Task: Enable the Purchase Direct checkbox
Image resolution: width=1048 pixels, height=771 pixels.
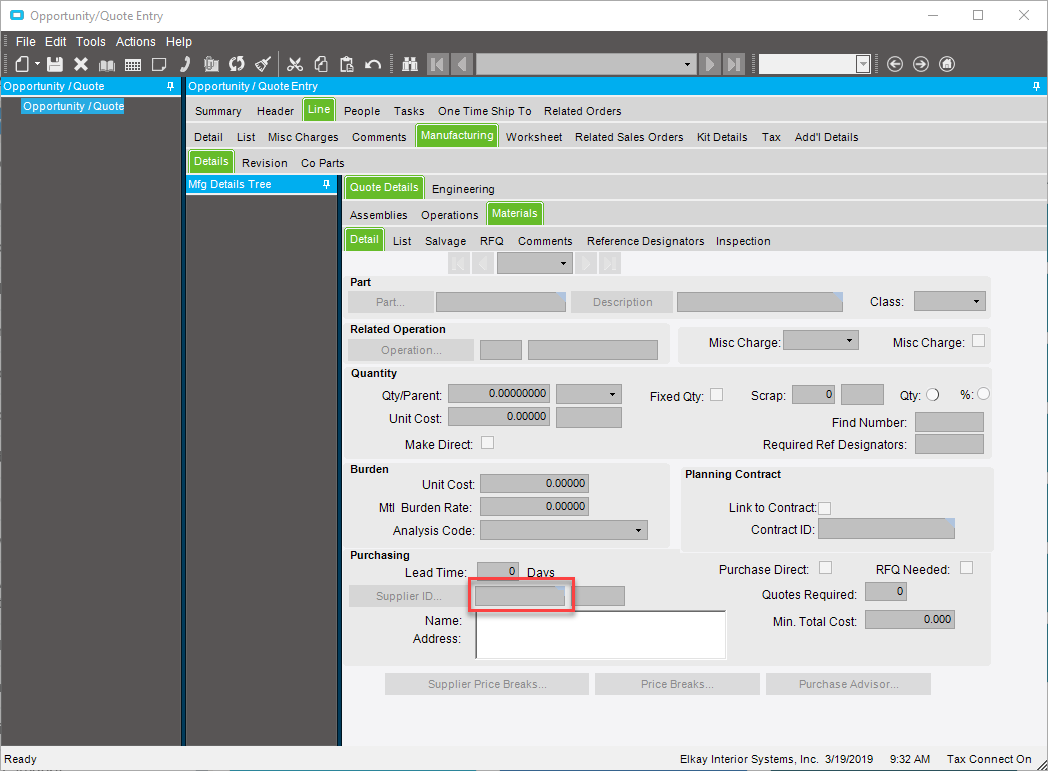Action: (825, 568)
